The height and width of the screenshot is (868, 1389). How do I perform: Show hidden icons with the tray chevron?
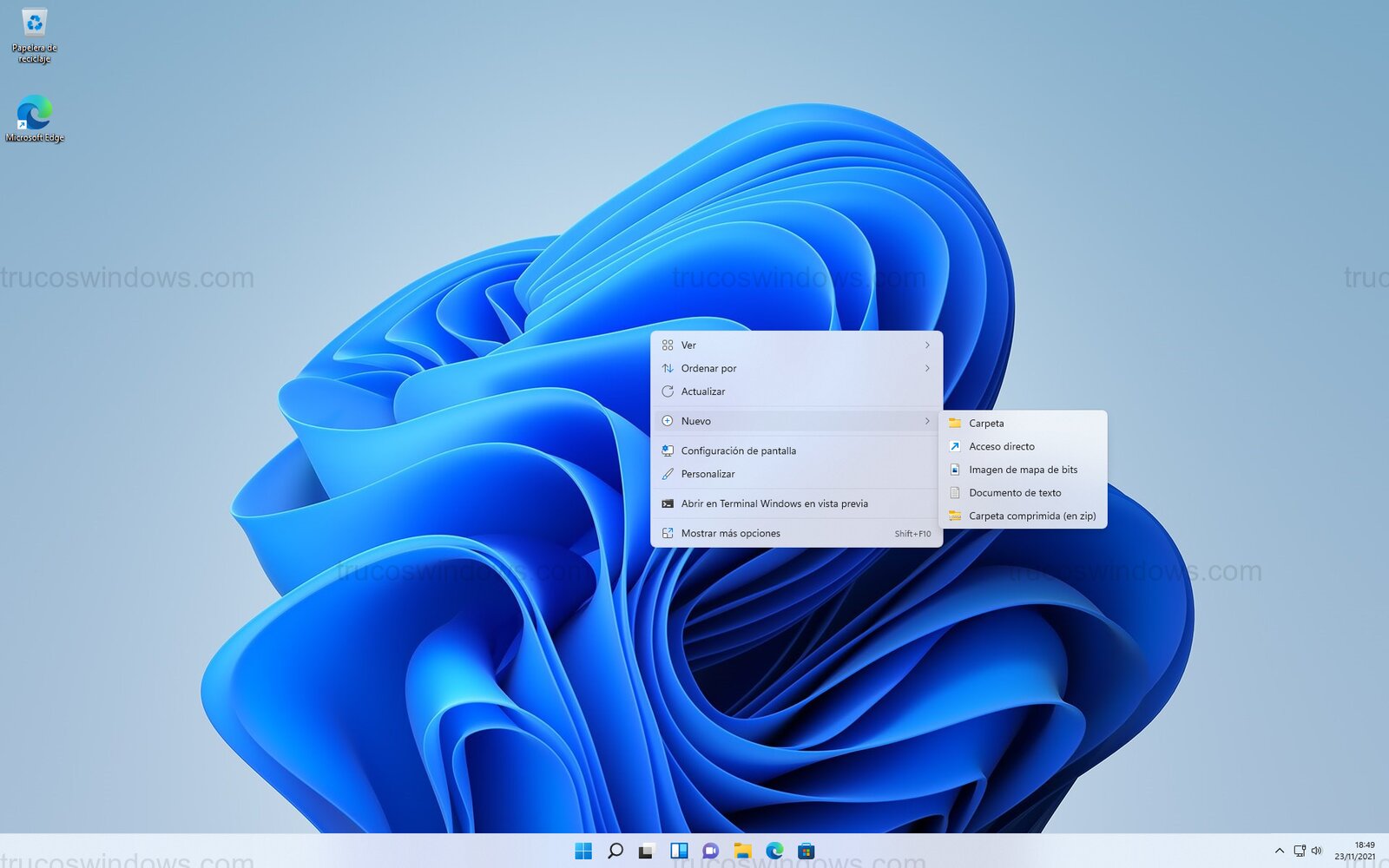coord(1280,851)
